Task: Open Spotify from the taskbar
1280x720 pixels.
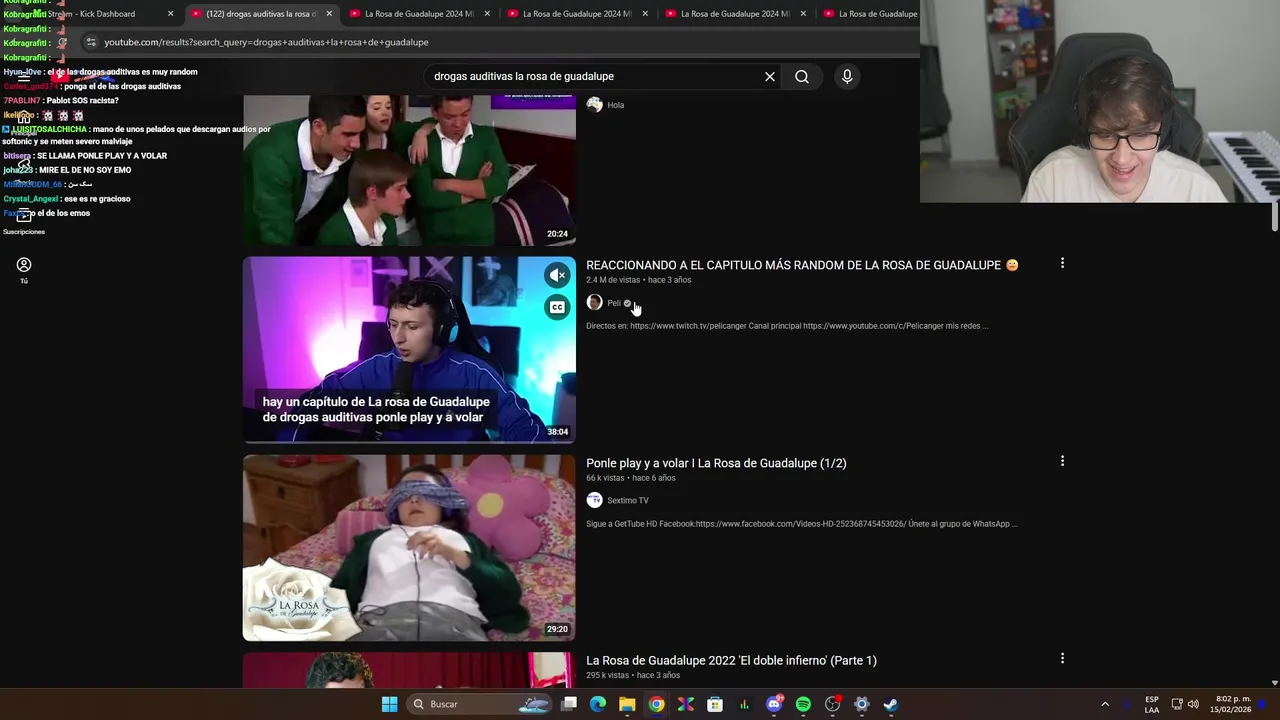Action: point(803,704)
